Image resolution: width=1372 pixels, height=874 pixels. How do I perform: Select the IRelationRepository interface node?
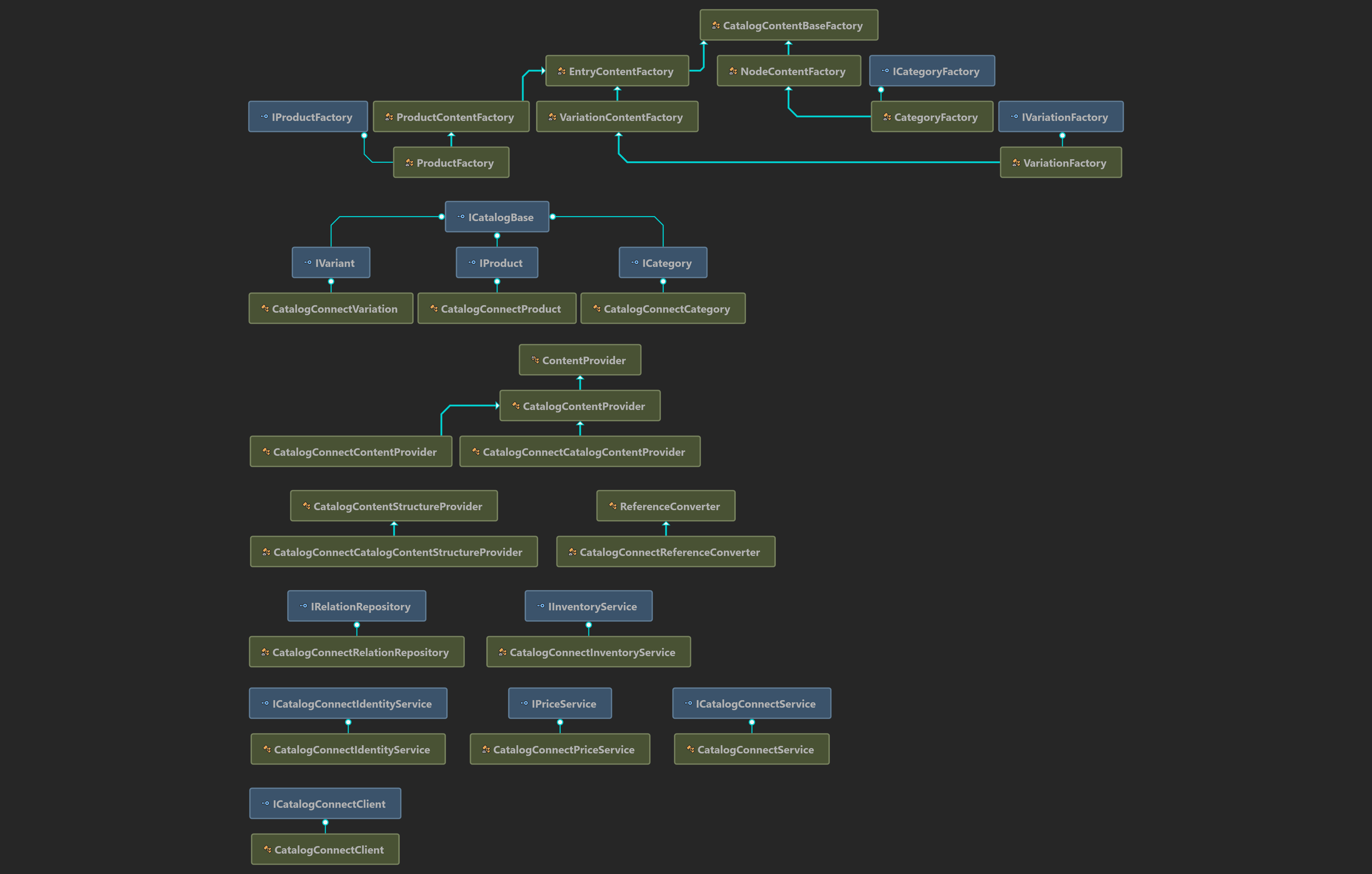click(357, 606)
